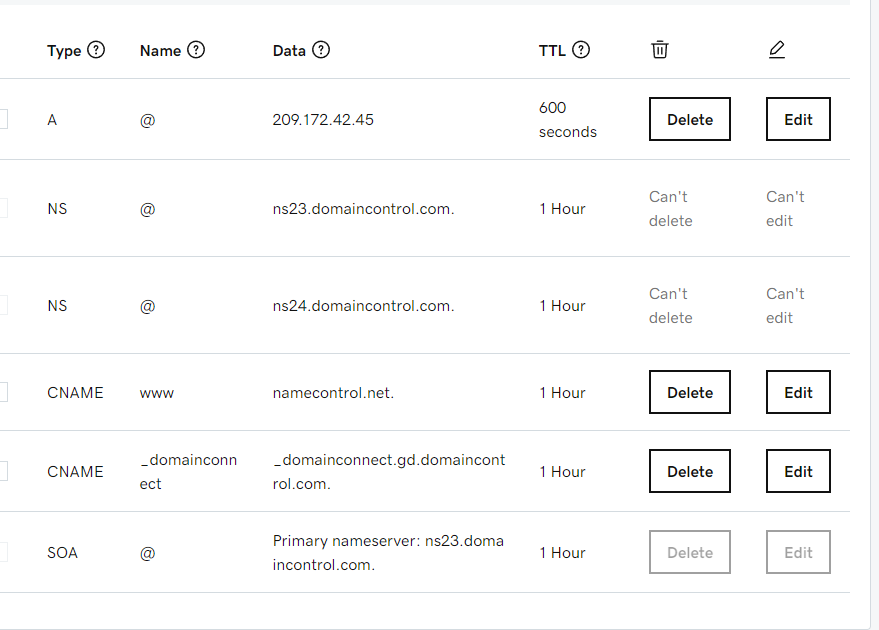
Task: Delete the www CNAME record
Action: coord(690,393)
